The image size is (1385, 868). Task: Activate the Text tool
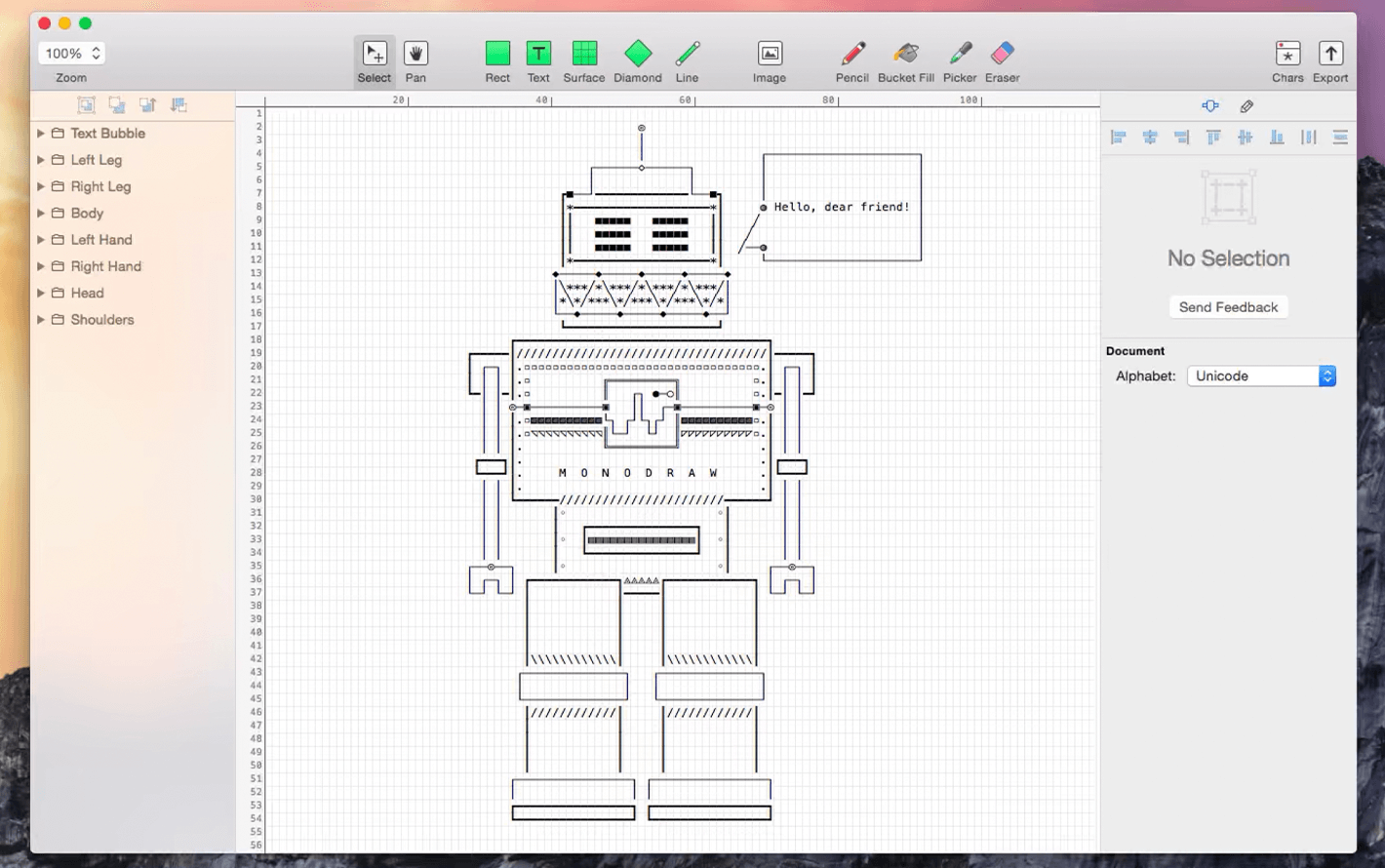pos(538,61)
